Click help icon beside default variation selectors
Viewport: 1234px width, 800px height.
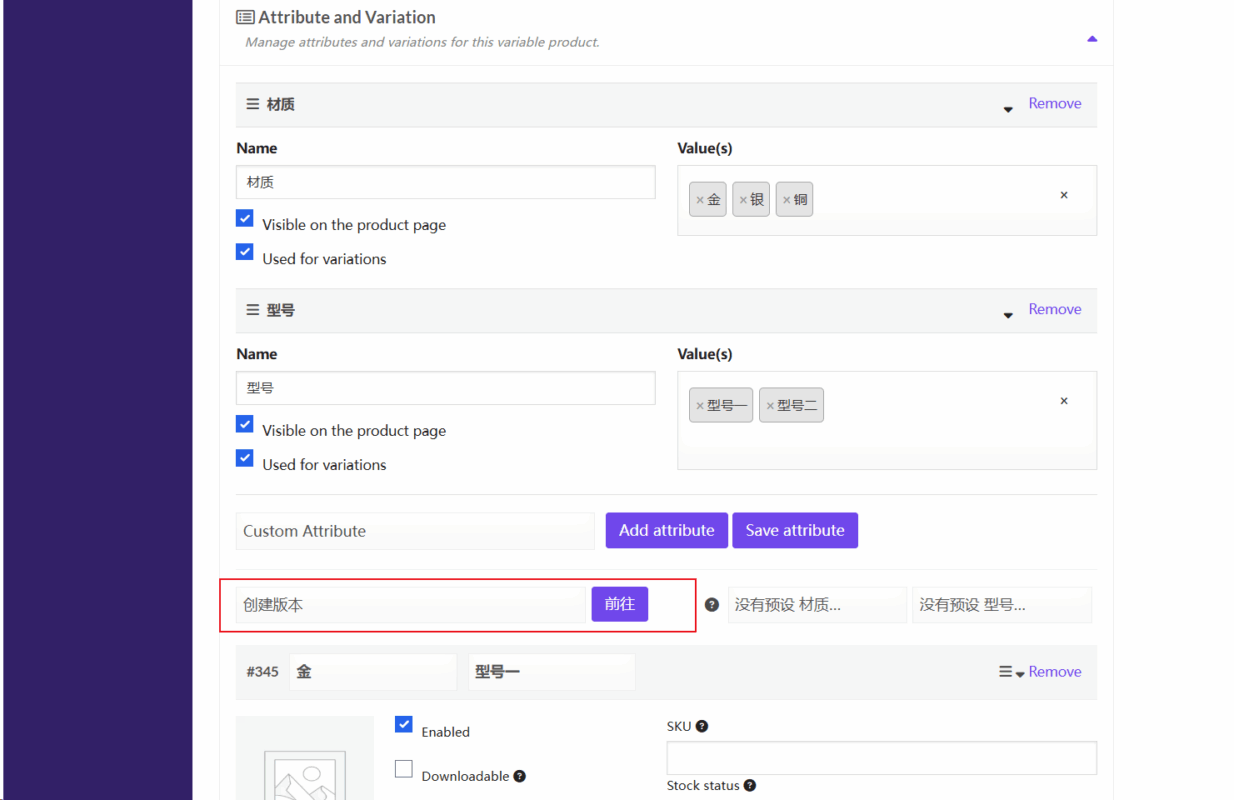(712, 605)
